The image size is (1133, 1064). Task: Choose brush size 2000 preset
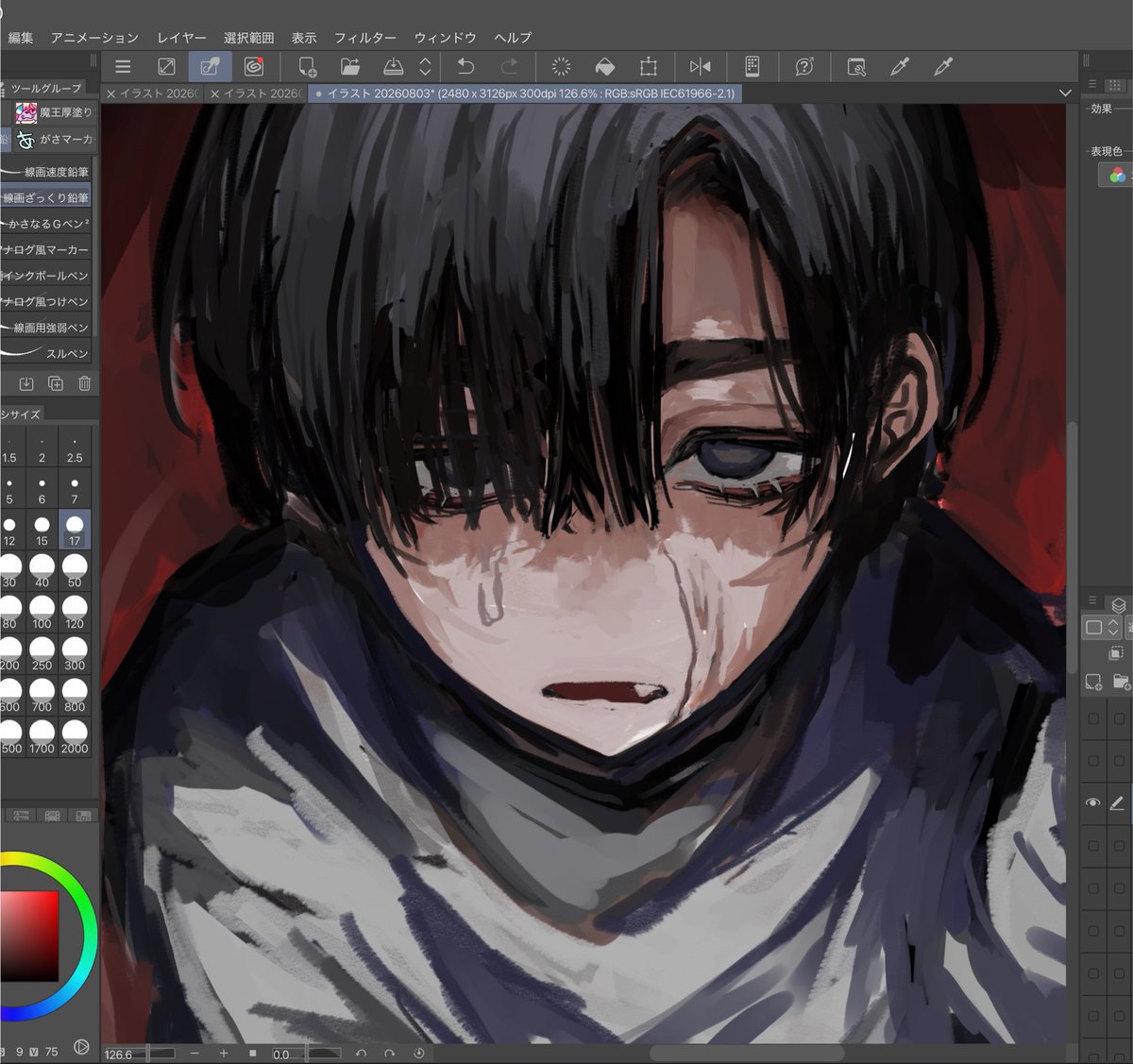[75, 737]
